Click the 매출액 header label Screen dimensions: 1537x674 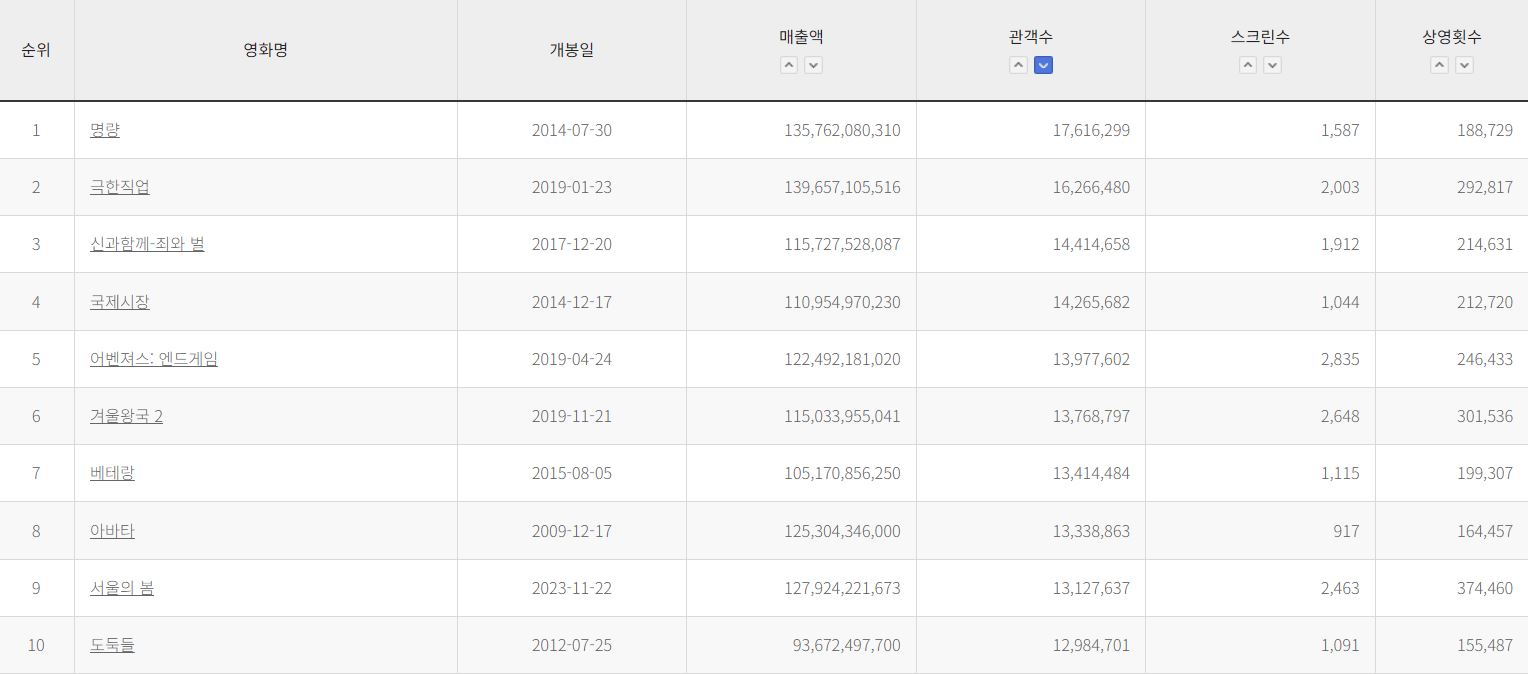tap(801, 37)
